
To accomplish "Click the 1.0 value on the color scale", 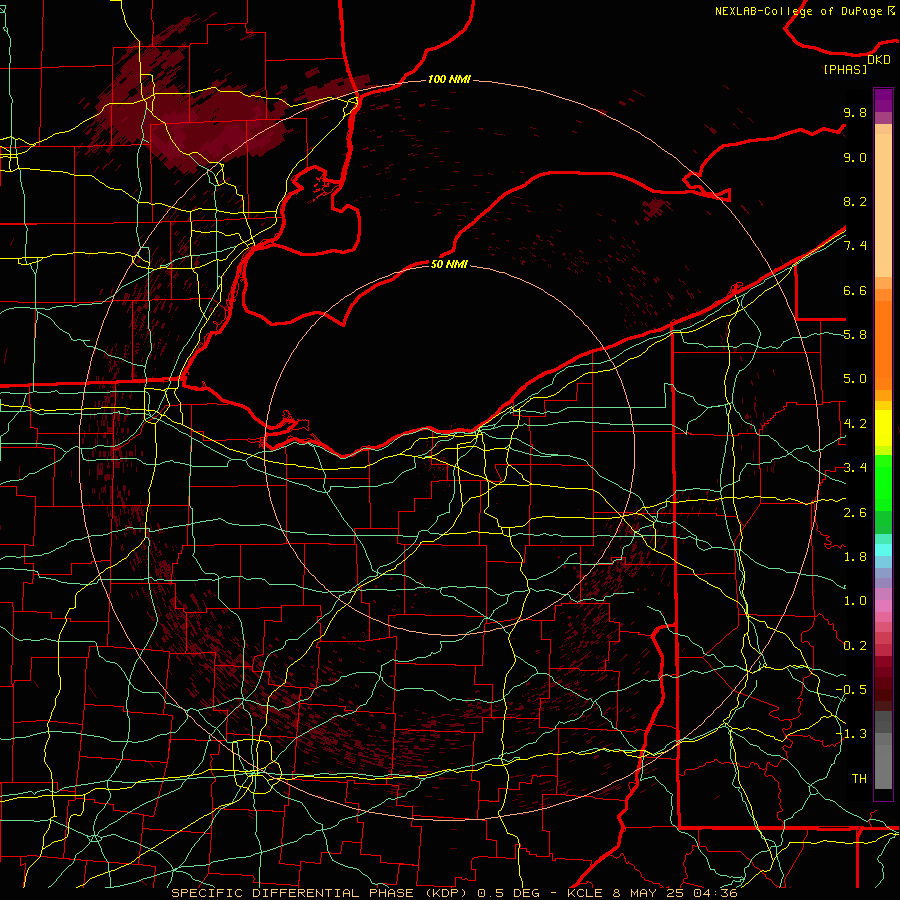I will click(x=855, y=601).
